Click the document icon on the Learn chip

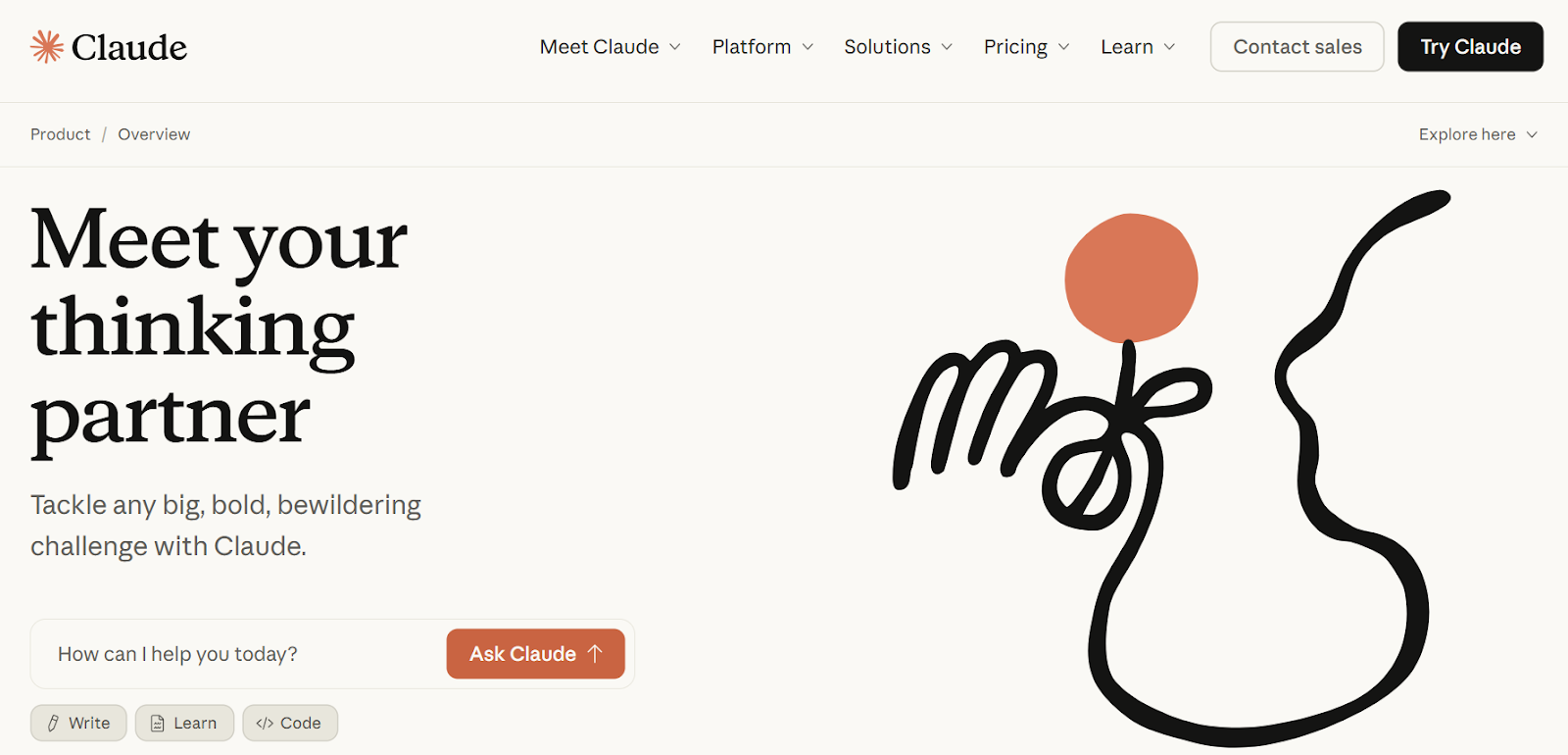tap(157, 724)
